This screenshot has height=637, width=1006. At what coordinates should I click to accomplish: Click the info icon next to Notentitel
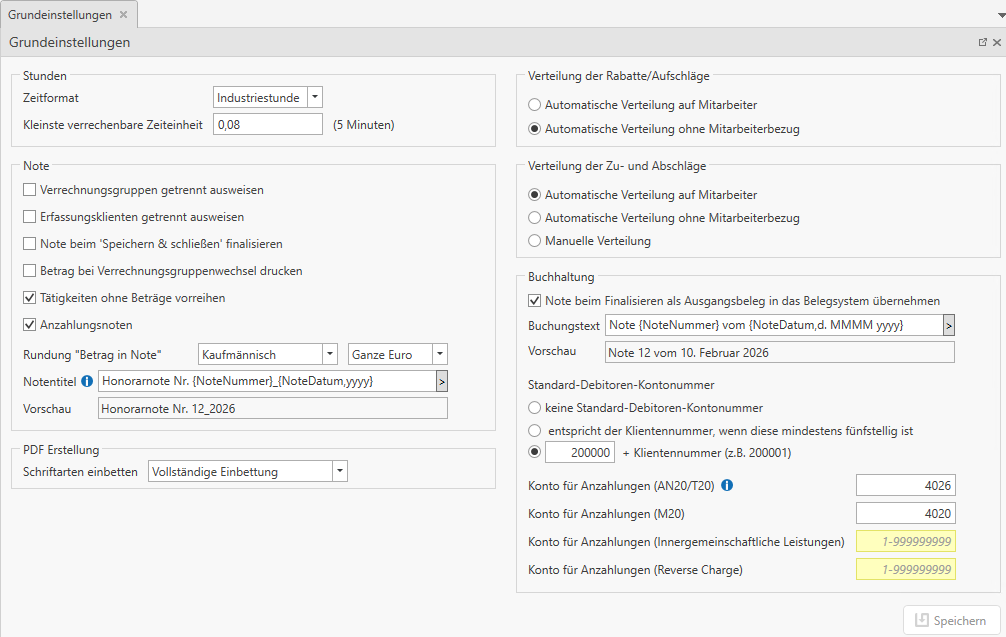coord(86,381)
